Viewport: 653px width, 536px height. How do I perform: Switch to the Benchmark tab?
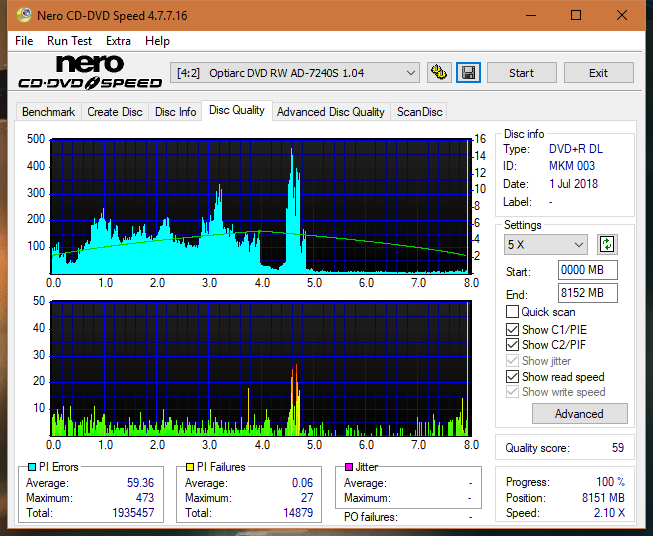tap(48, 112)
